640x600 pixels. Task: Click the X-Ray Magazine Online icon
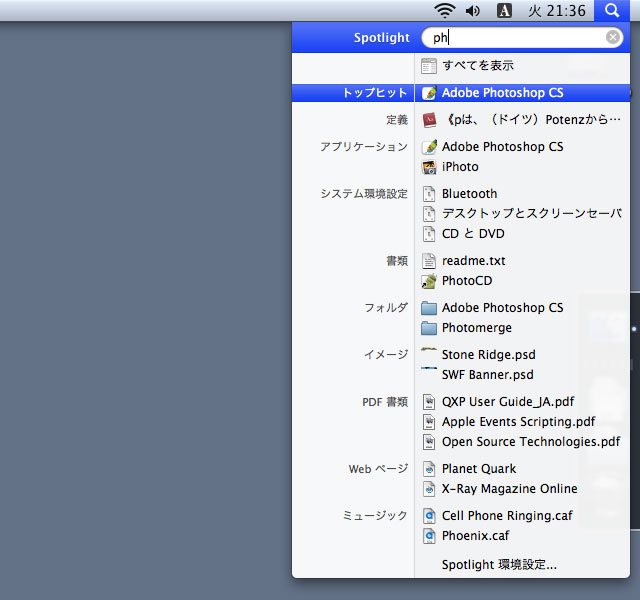[429, 489]
